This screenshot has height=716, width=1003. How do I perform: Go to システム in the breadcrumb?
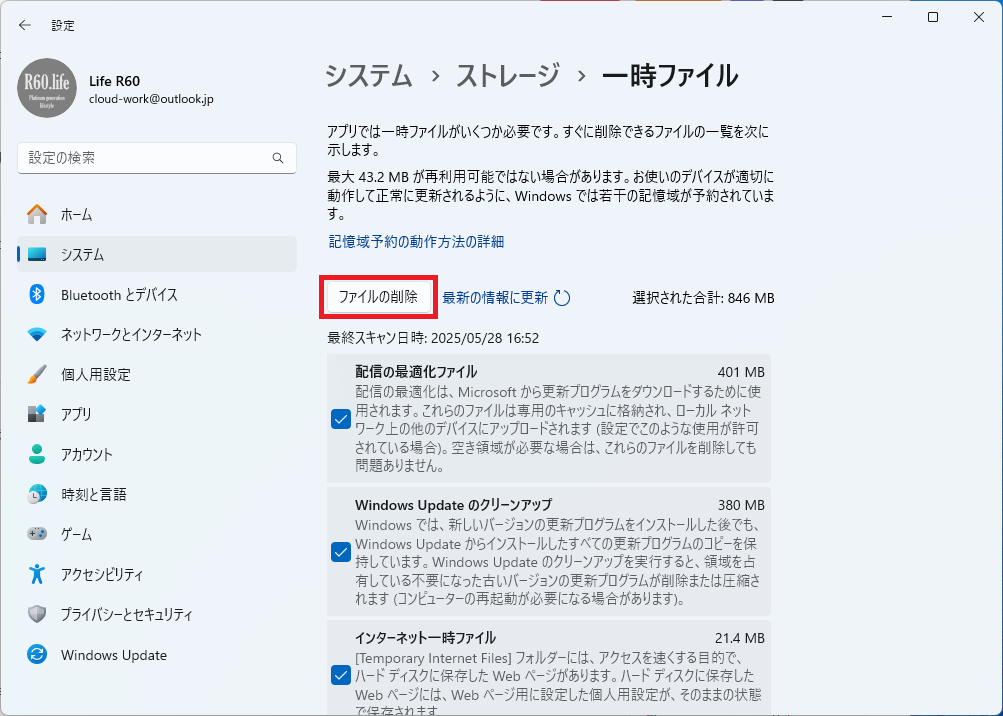click(x=368, y=76)
